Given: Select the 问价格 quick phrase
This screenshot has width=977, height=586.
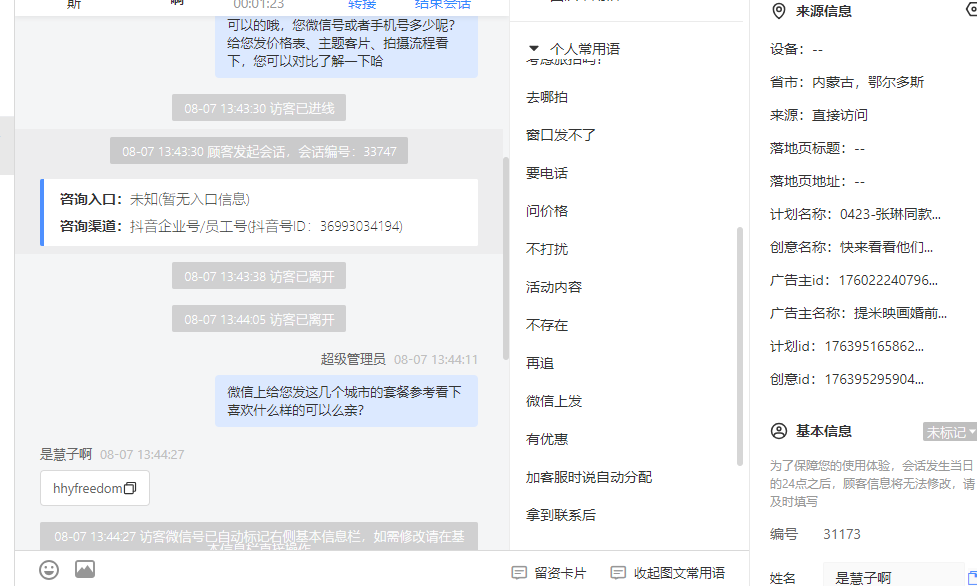Looking at the screenshot, I should [546, 211].
